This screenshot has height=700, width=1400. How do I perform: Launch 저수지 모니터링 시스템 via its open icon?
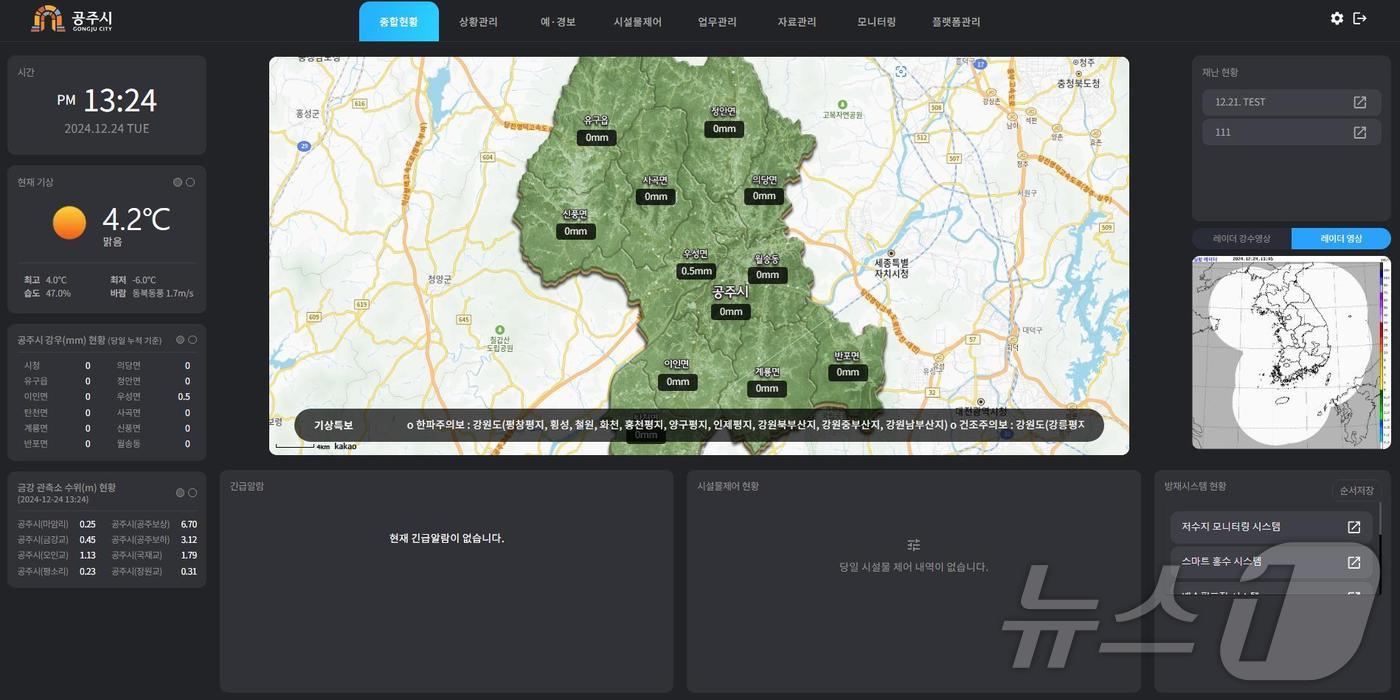(1353, 527)
